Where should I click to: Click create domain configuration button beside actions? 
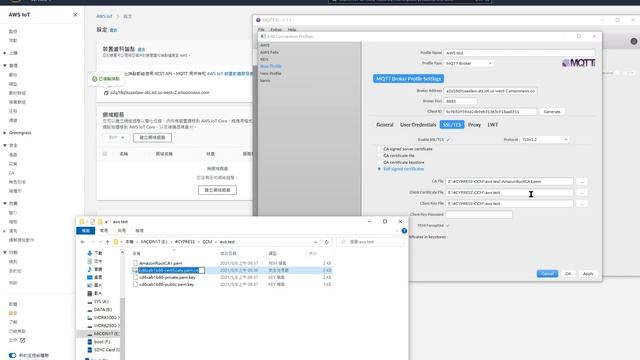pos(152,138)
